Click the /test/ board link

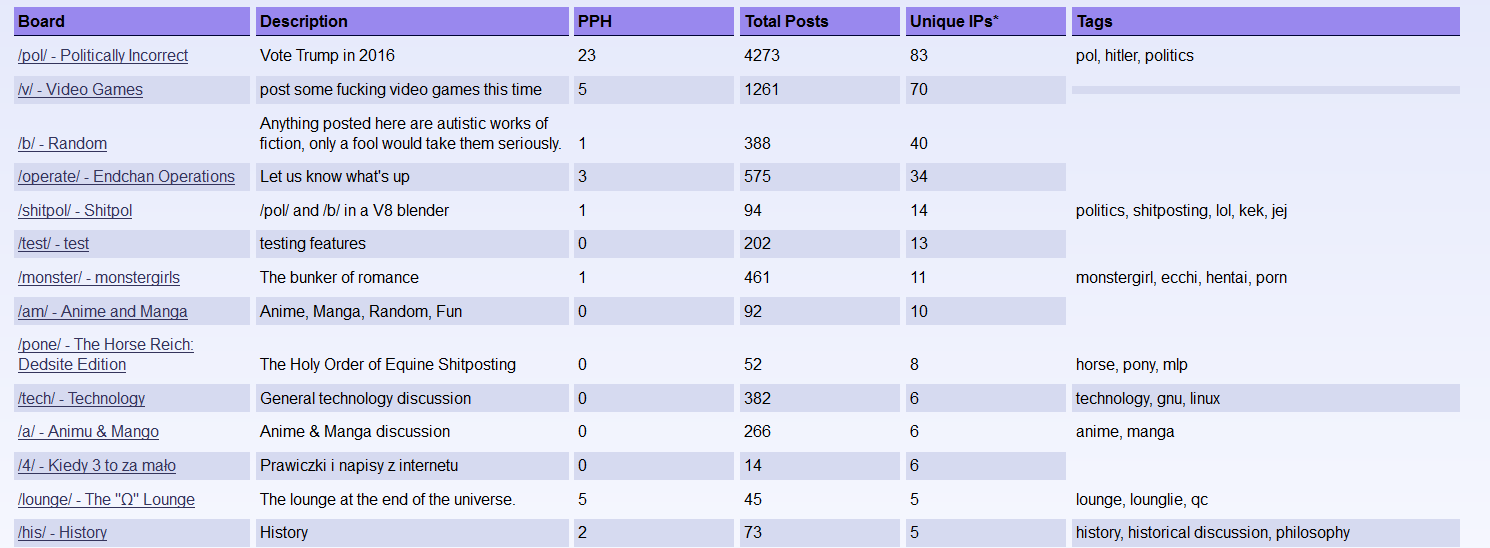click(53, 244)
